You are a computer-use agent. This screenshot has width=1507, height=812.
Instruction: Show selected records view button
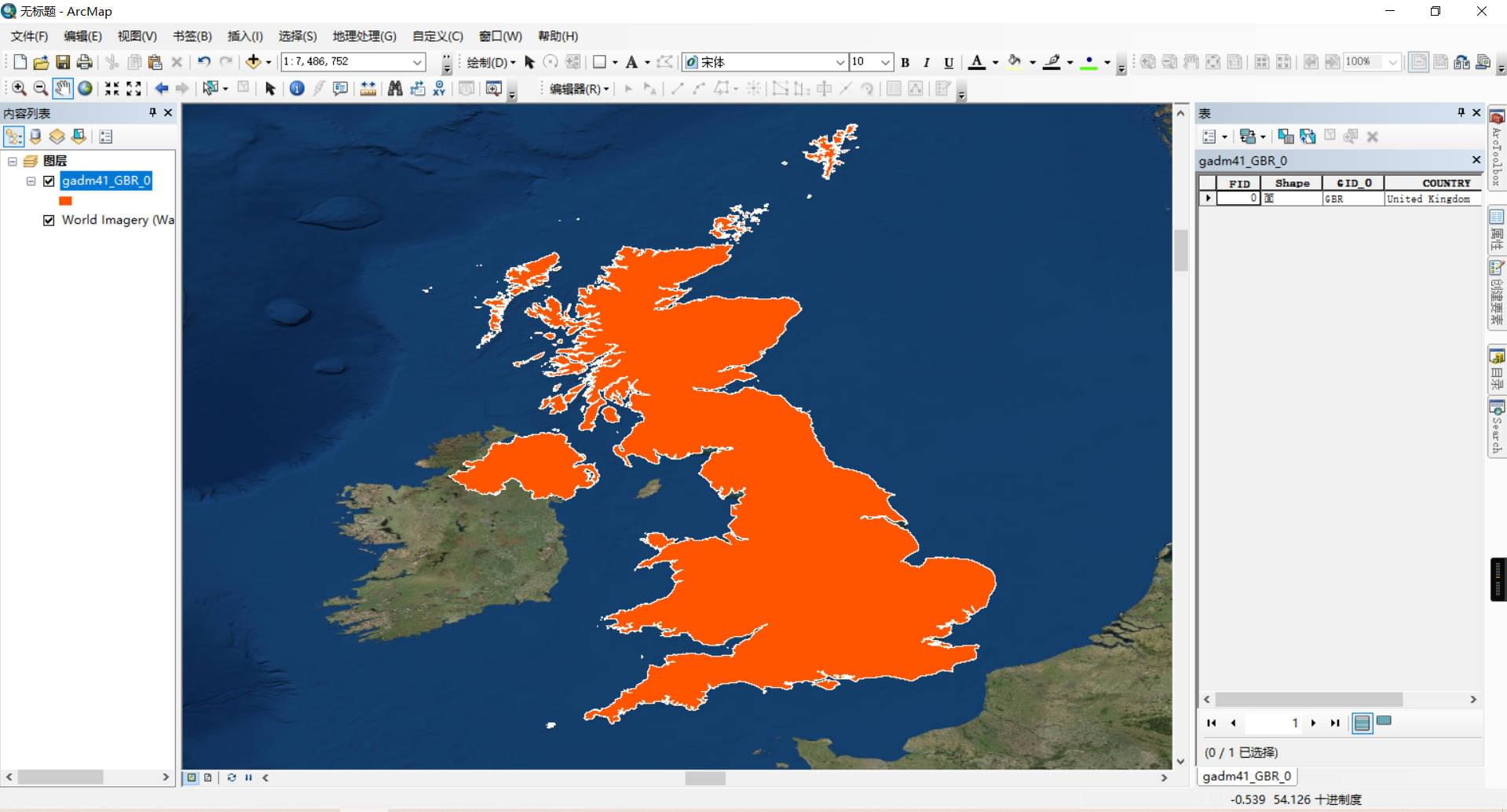pos(1384,722)
